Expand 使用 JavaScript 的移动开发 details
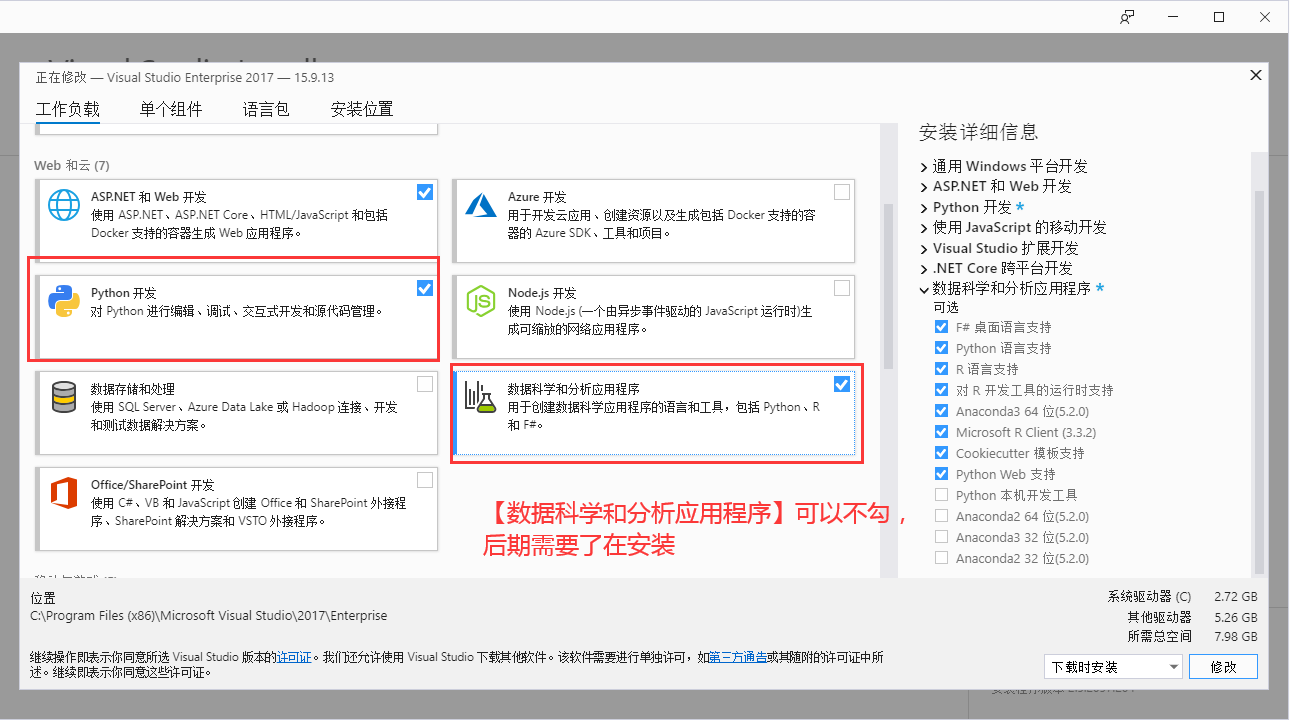This screenshot has width=1290, height=720. coord(923,228)
